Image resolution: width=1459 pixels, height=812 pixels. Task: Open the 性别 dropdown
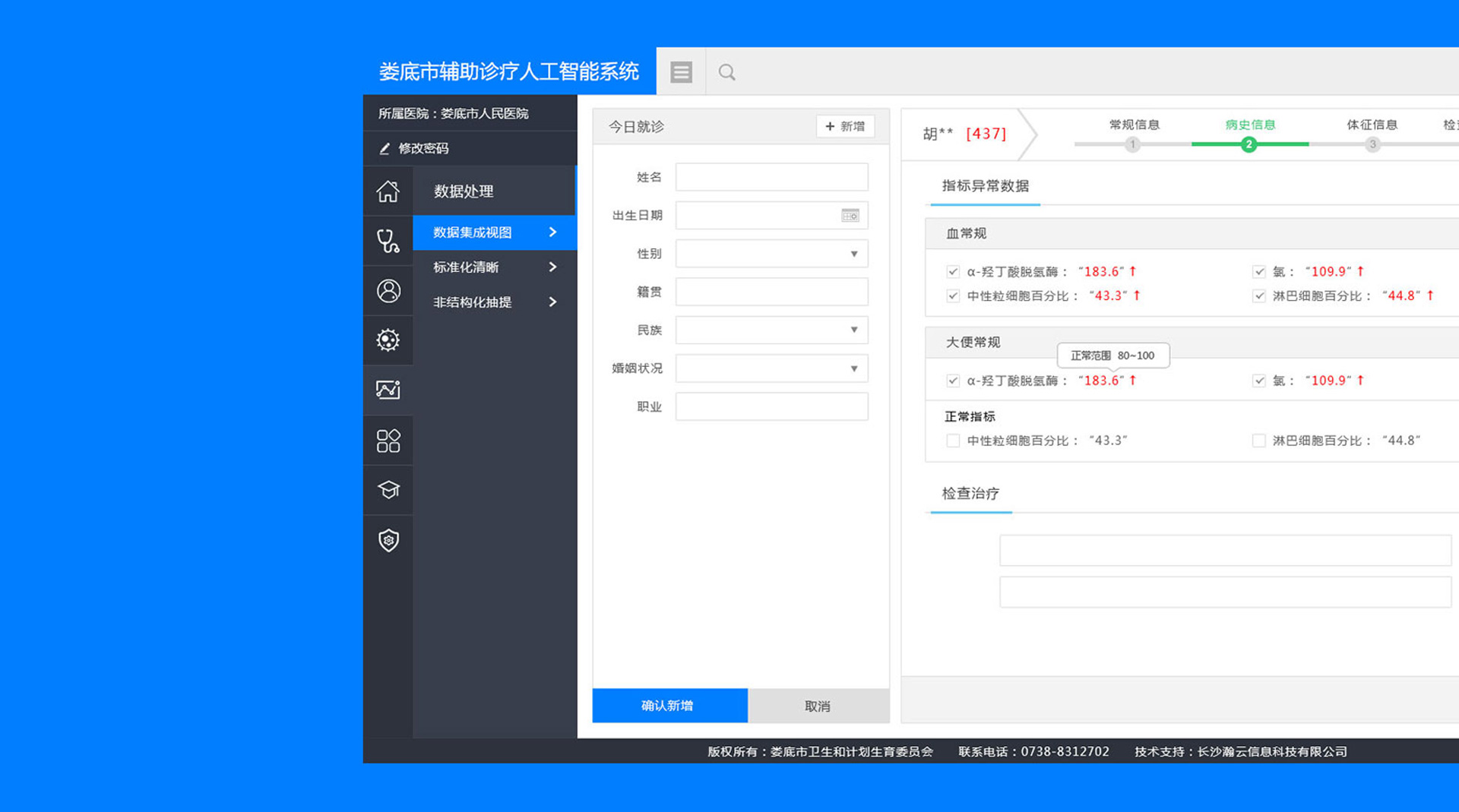click(771, 254)
